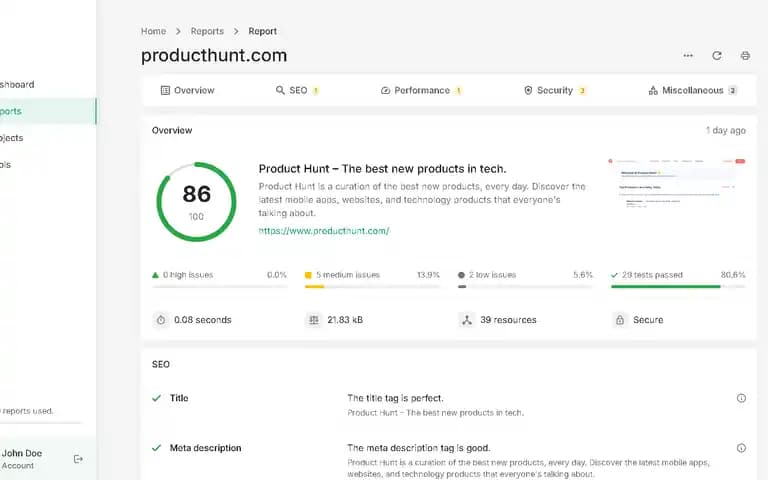768x480 pixels.
Task: Click the low issues gray circle icon
Action: pos(461,275)
